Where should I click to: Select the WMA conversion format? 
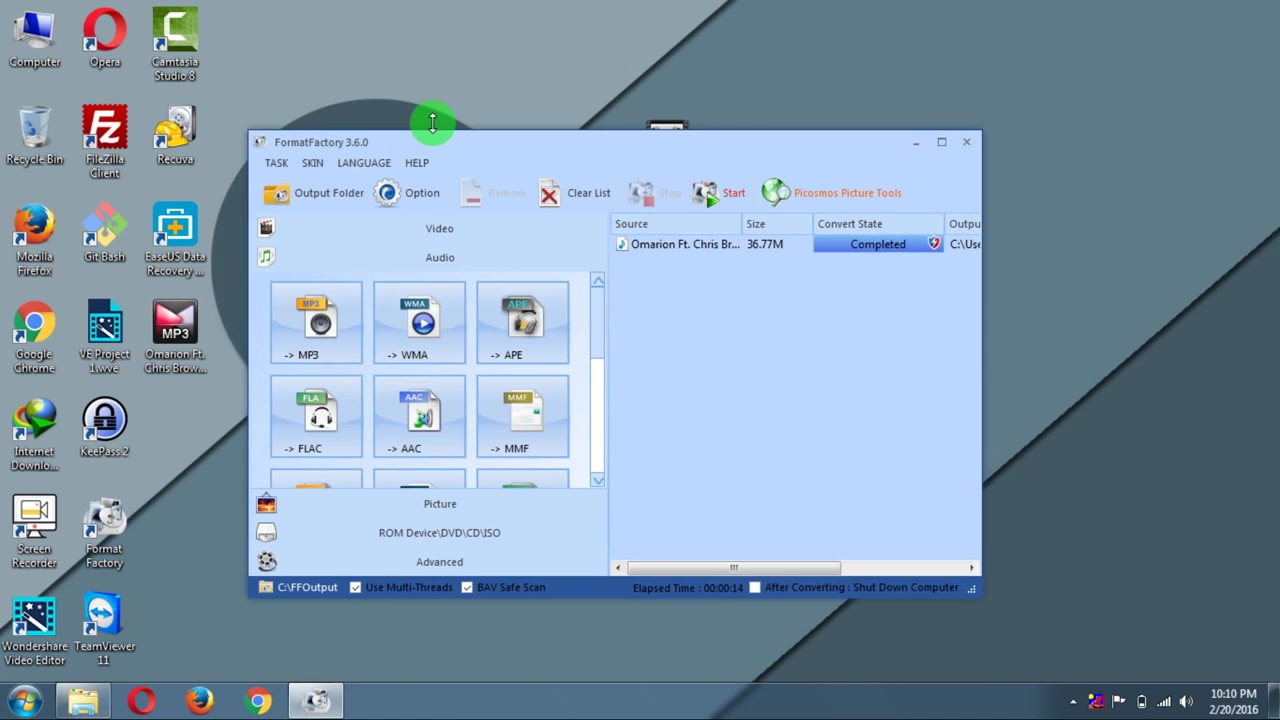click(419, 322)
